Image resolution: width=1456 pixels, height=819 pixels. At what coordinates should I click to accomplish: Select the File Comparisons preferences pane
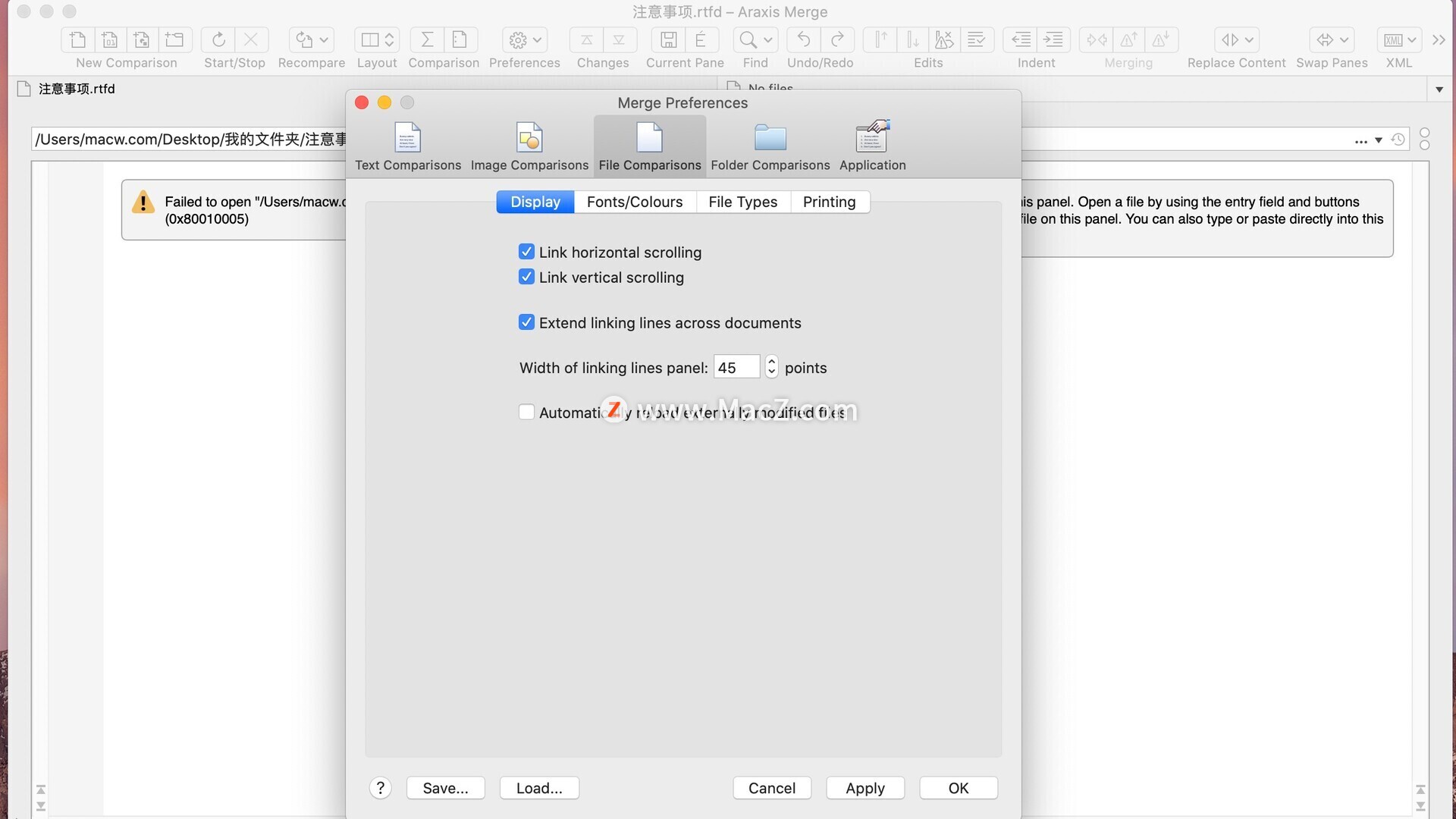650,147
